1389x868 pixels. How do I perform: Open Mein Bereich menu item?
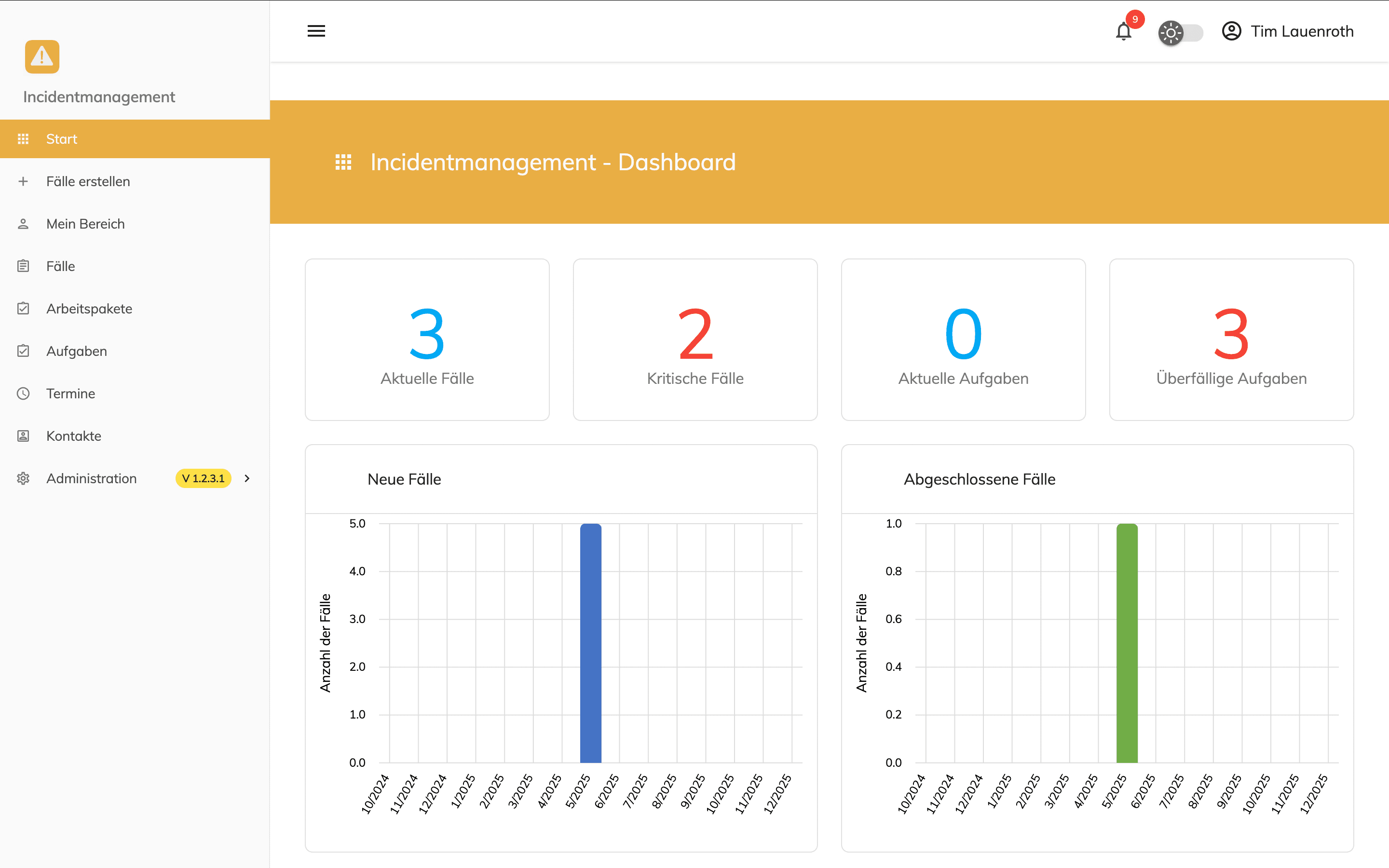pyautogui.click(x=135, y=224)
